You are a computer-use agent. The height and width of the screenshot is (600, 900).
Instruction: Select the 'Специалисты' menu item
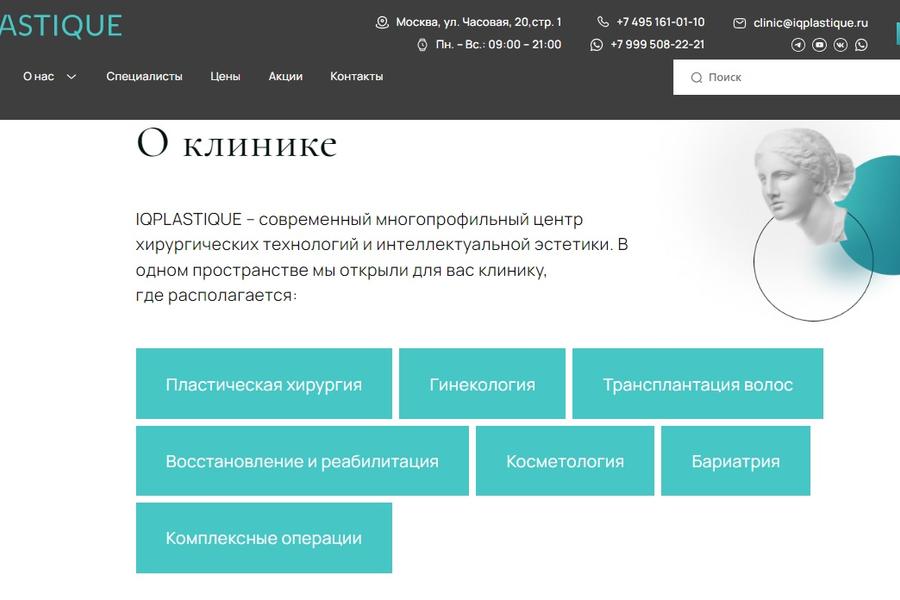pyautogui.click(x=144, y=75)
